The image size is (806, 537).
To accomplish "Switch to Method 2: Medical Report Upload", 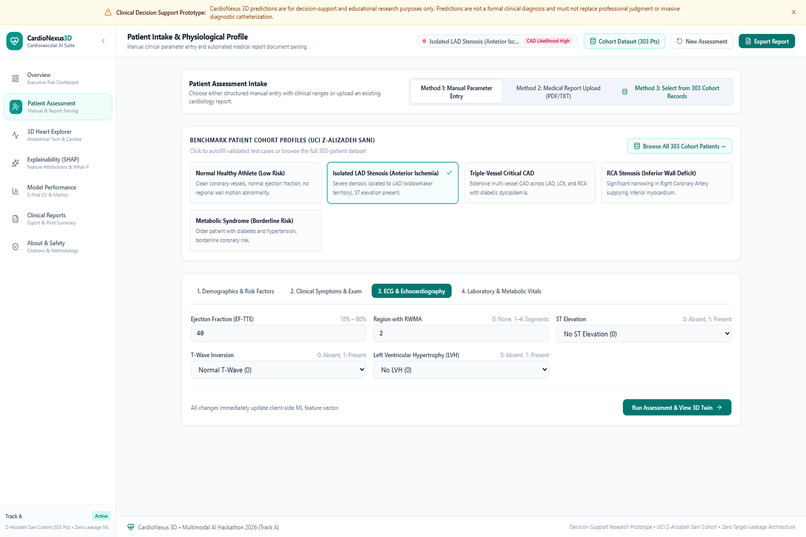I will [x=558, y=92].
